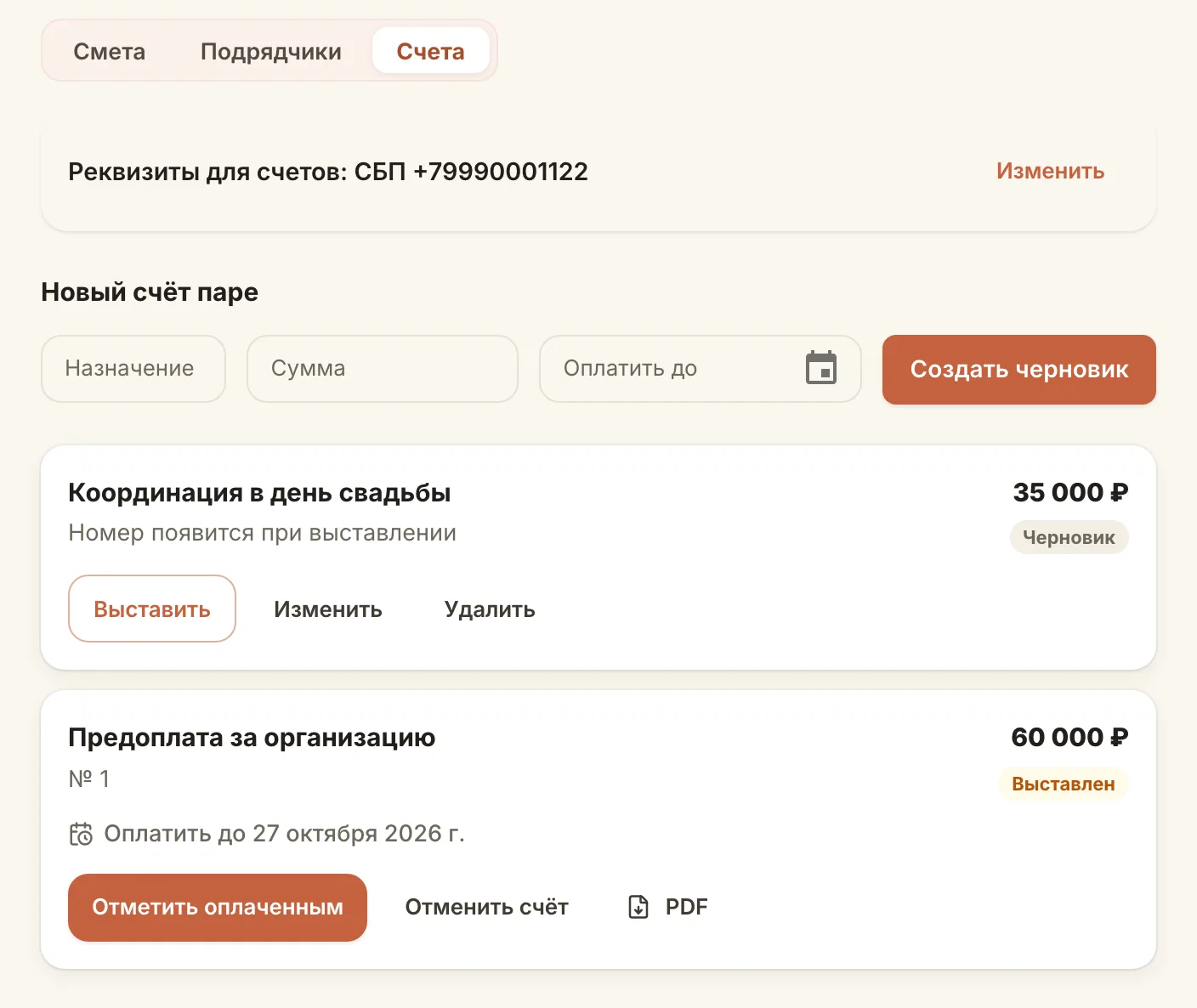Click the invoice number № 1
Viewport: 1197px width, 1008px height.
coord(89,779)
